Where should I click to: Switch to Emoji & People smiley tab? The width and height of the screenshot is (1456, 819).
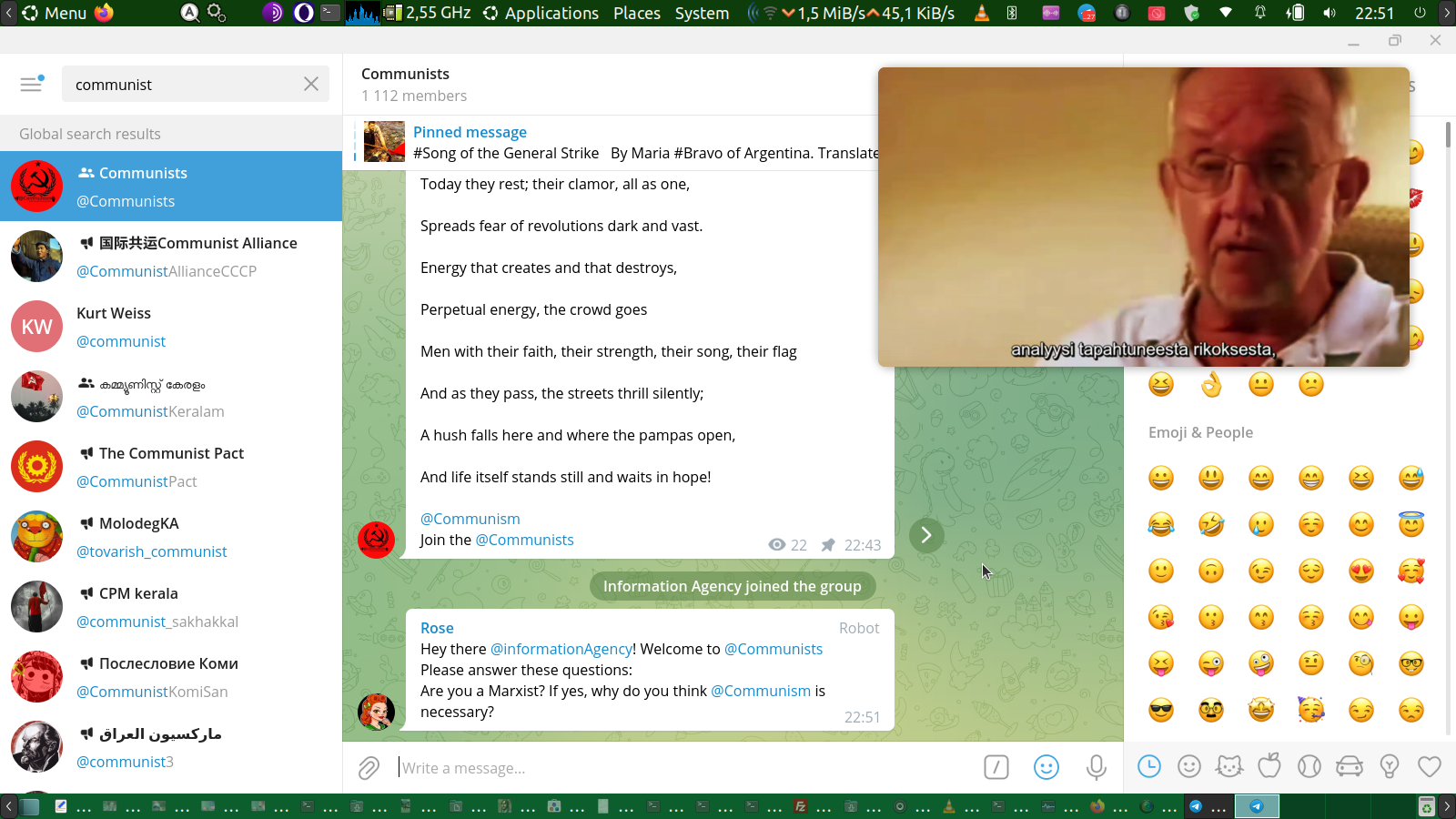tap(1189, 767)
